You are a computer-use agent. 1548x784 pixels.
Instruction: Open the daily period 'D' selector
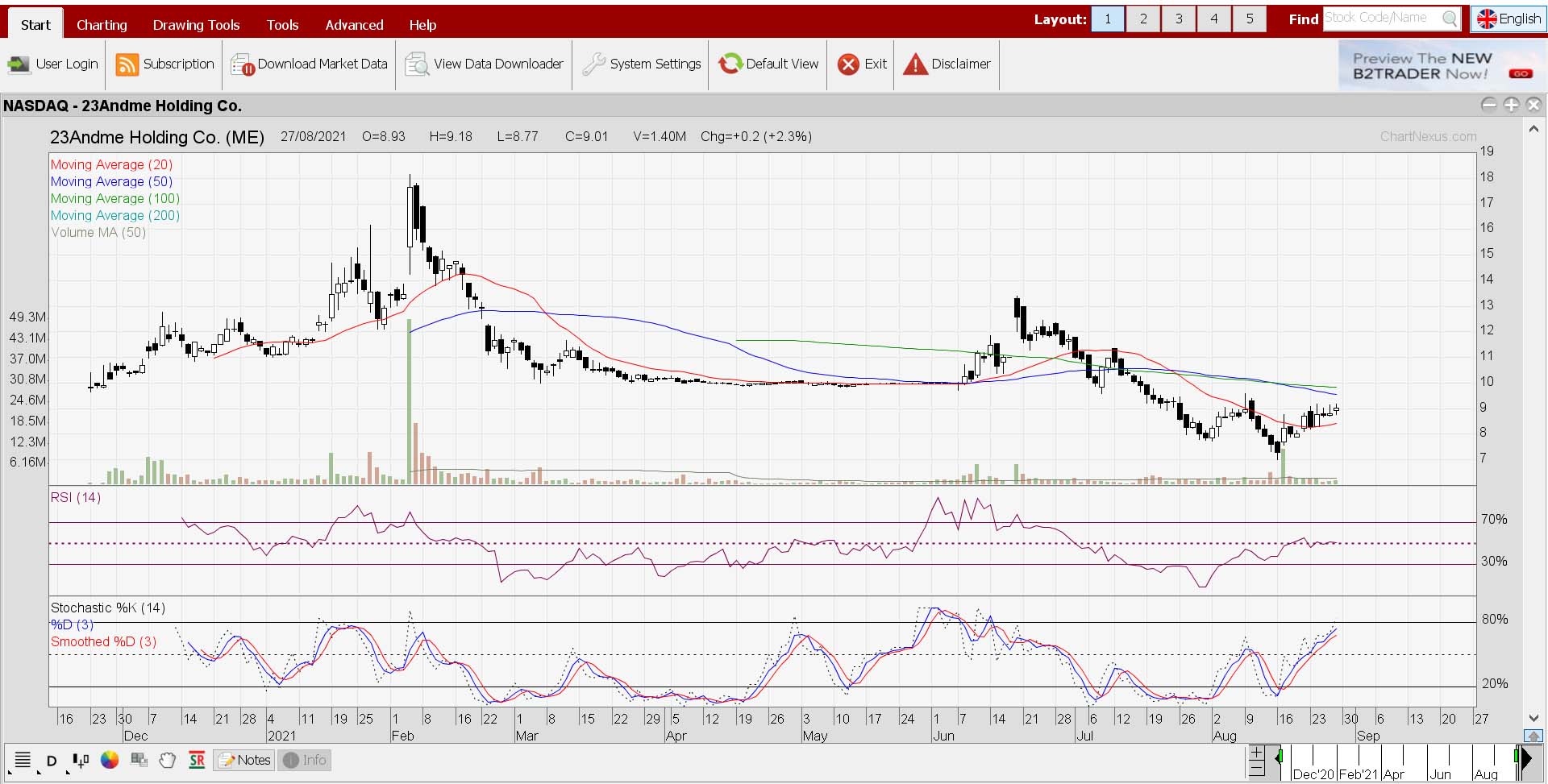coord(52,761)
